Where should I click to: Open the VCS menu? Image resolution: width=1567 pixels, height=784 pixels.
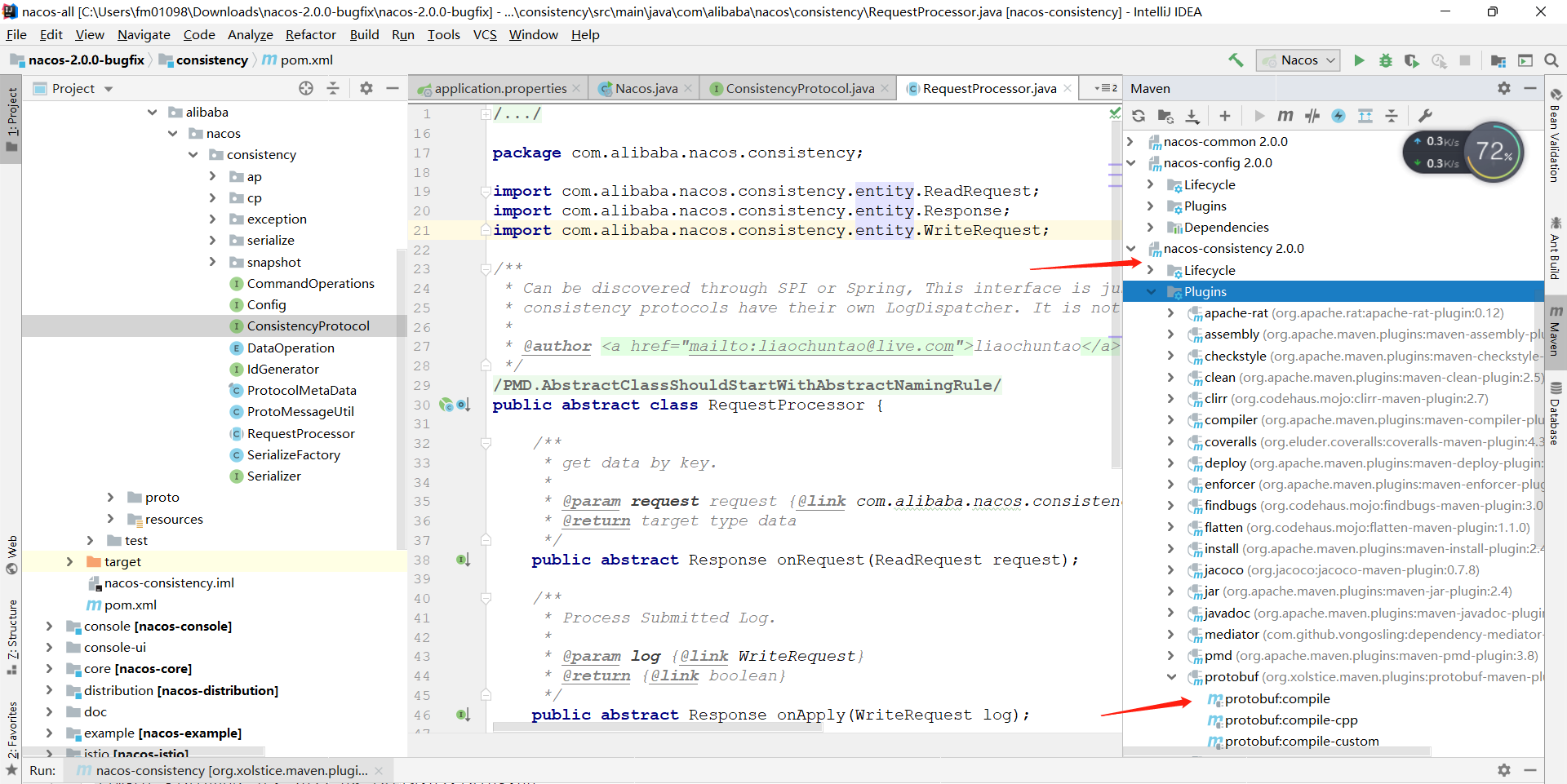coord(485,34)
